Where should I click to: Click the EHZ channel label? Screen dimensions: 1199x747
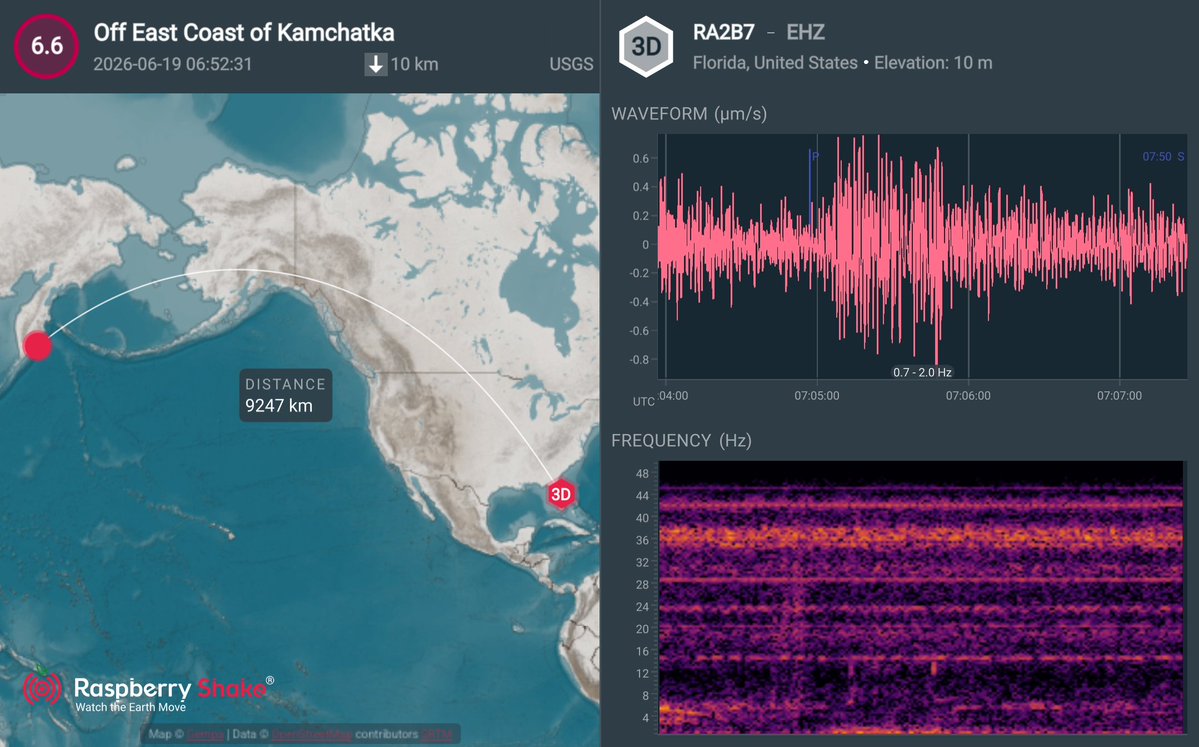[x=805, y=32]
